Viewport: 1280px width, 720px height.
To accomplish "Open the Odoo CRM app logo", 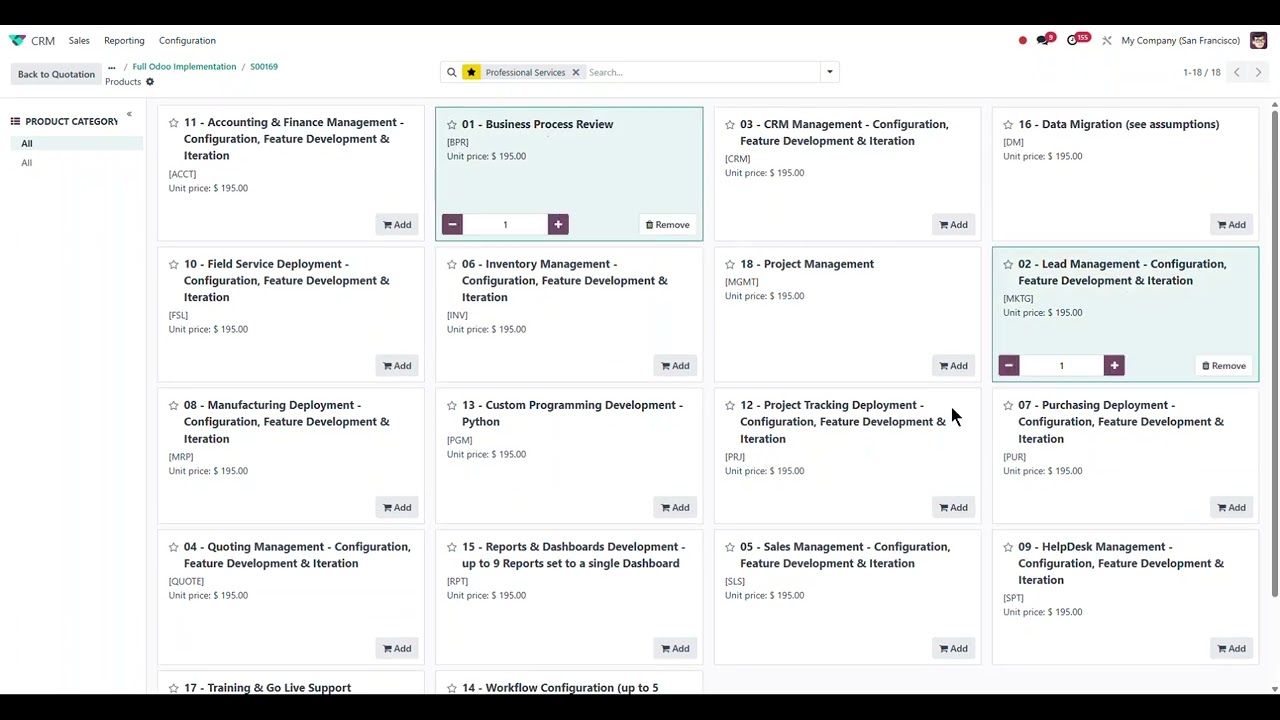I will [x=17, y=41].
